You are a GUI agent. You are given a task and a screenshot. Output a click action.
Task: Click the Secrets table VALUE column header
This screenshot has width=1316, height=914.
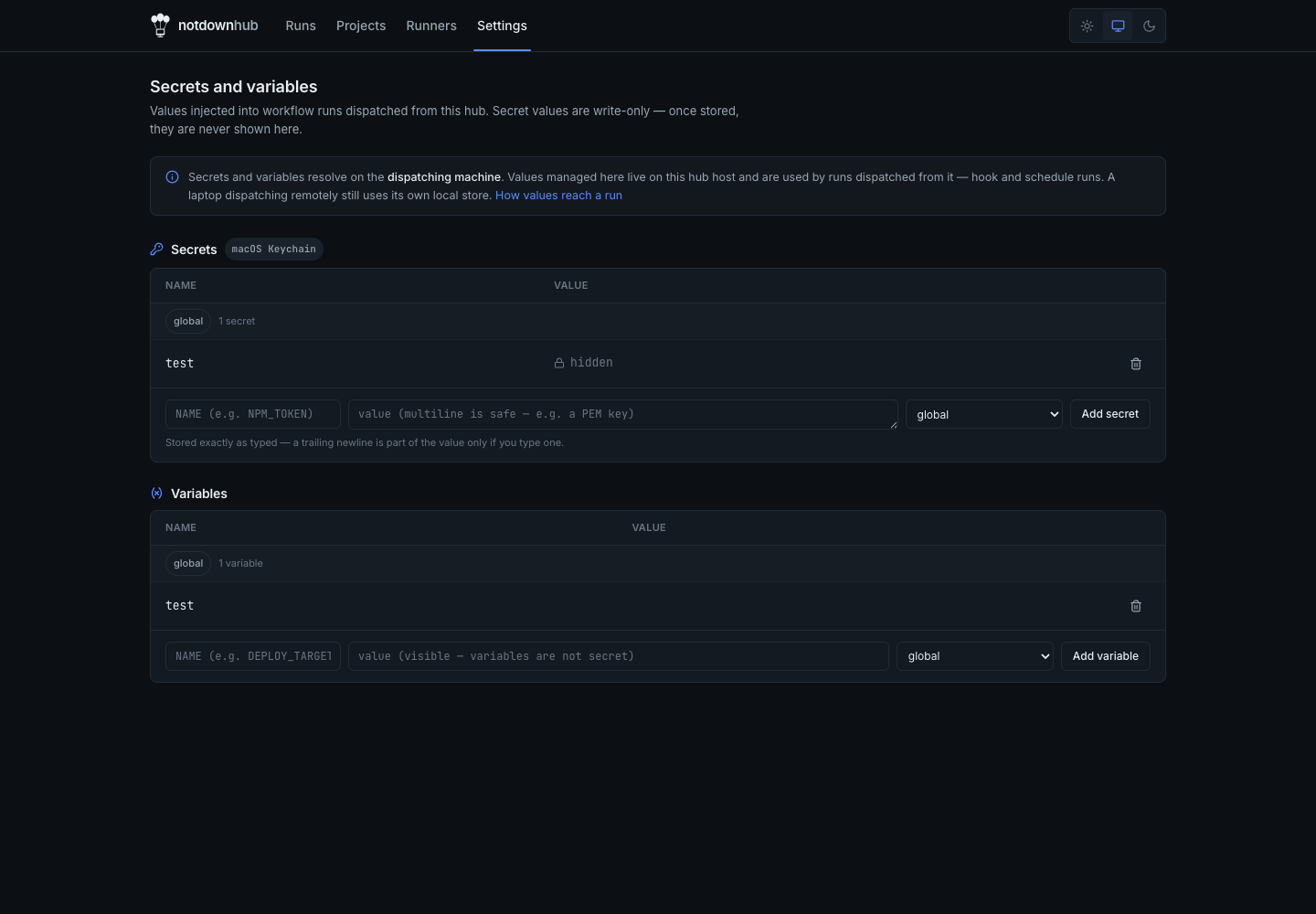tap(571, 285)
